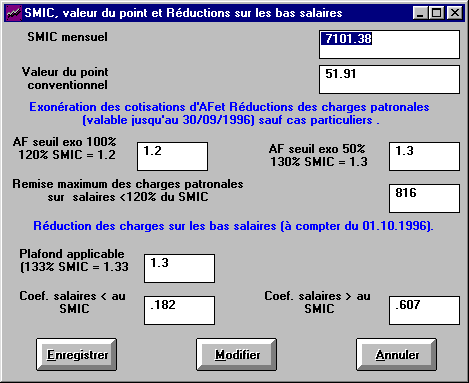Select the Valeur du point conventionnel field
The width and height of the screenshot is (469, 383).
coord(389,80)
